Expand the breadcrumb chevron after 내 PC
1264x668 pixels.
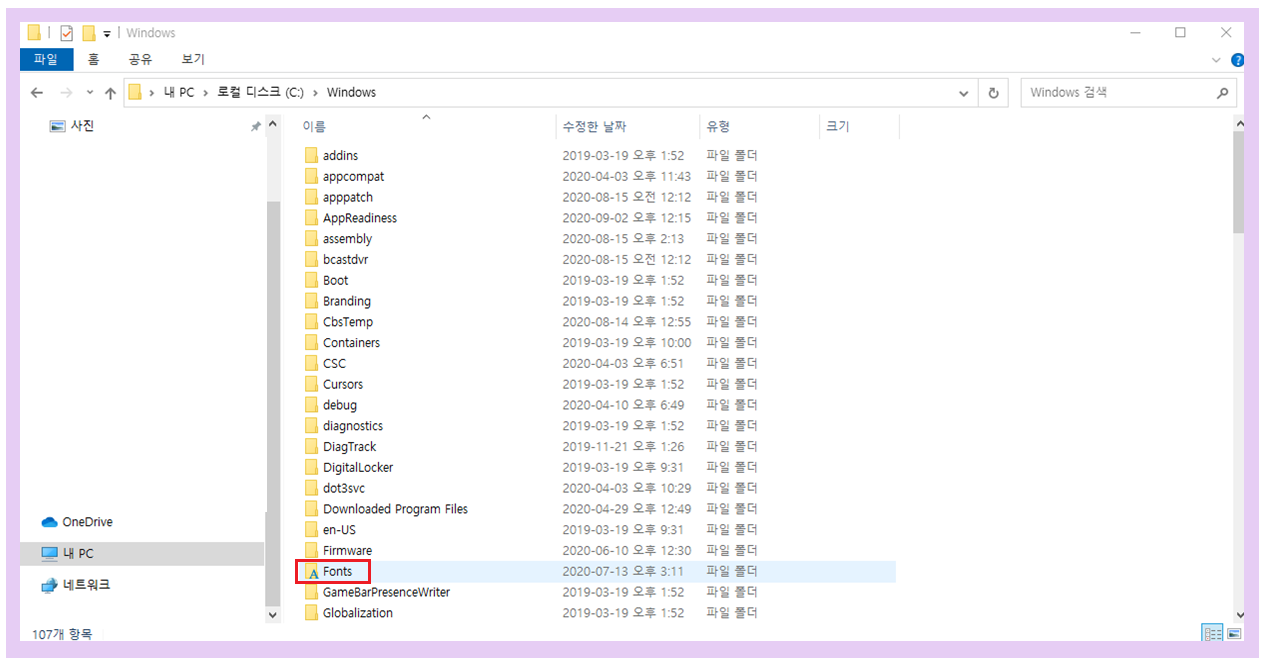tap(204, 93)
